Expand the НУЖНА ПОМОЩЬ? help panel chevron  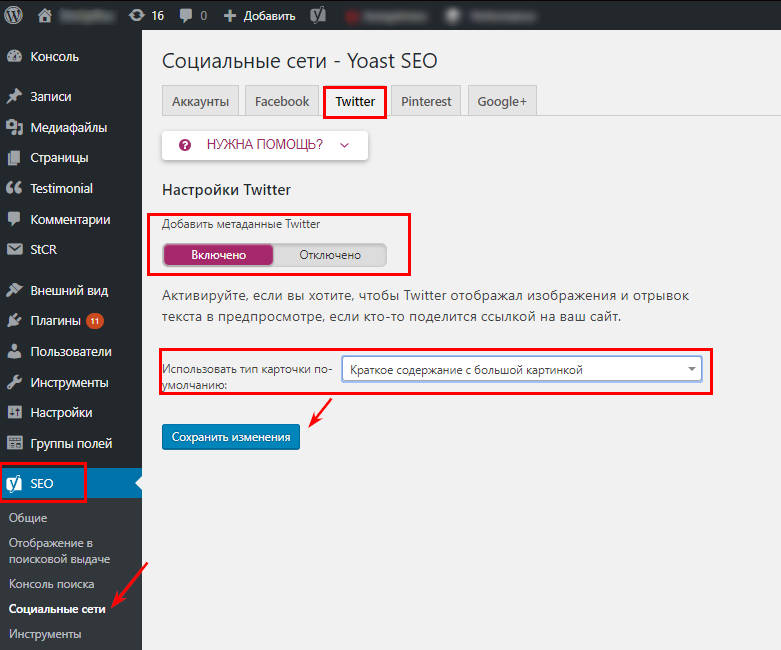[344, 145]
